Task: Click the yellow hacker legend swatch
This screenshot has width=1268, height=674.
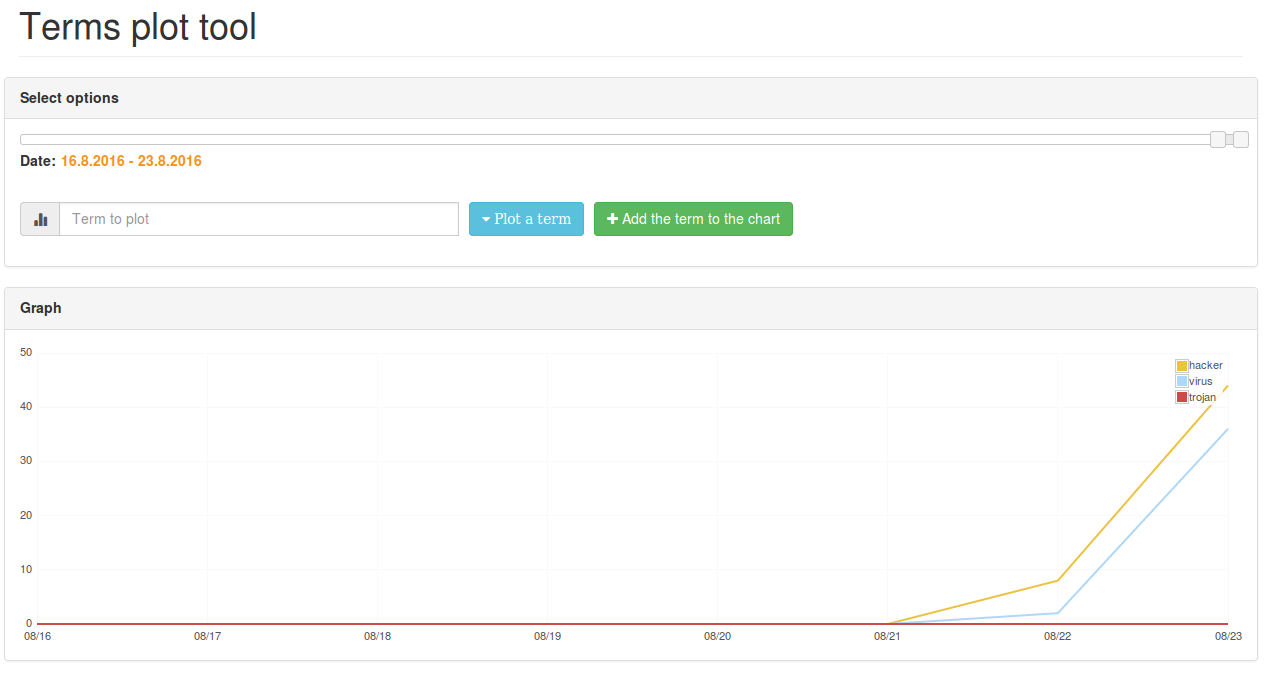Action: (x=1182, y=366)
